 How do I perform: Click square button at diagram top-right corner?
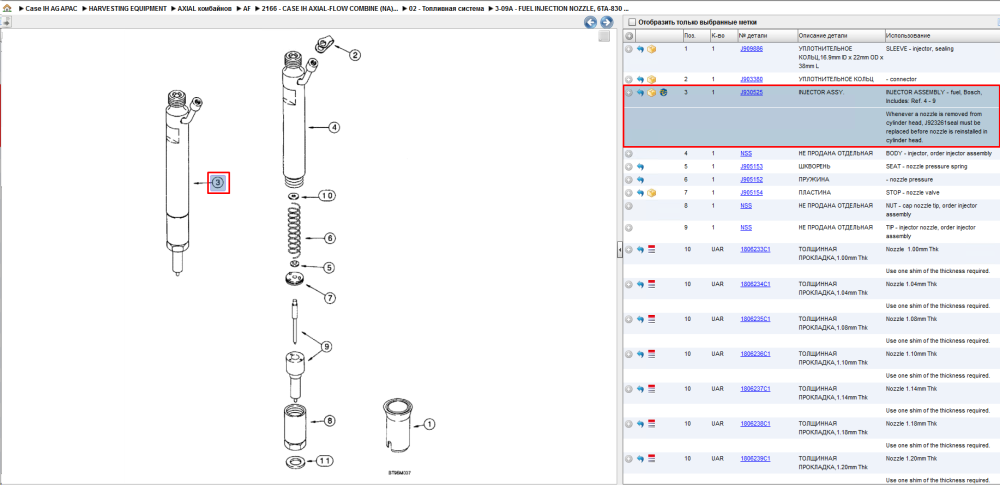(604, 36)
